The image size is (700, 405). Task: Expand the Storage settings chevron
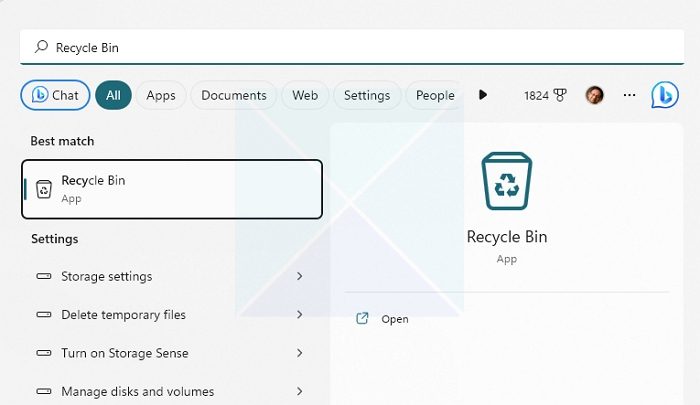[x=300, y=276]
